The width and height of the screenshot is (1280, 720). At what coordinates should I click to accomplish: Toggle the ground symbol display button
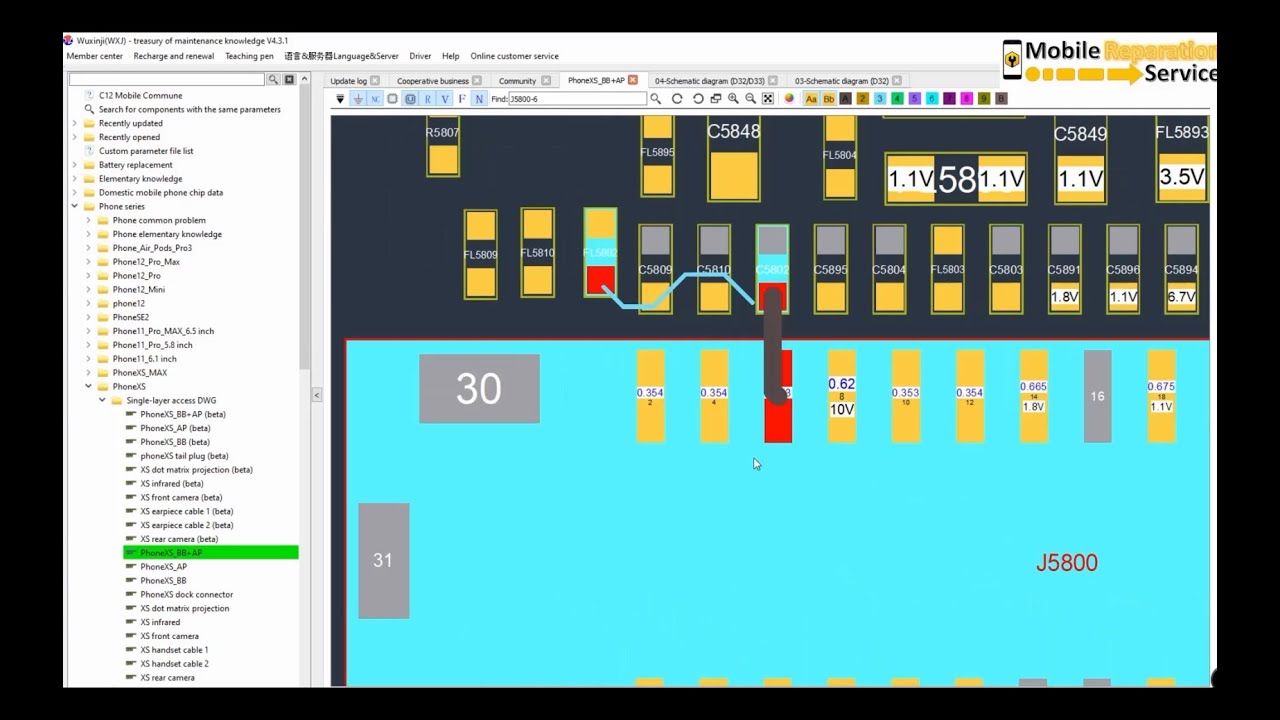(357, 99)
